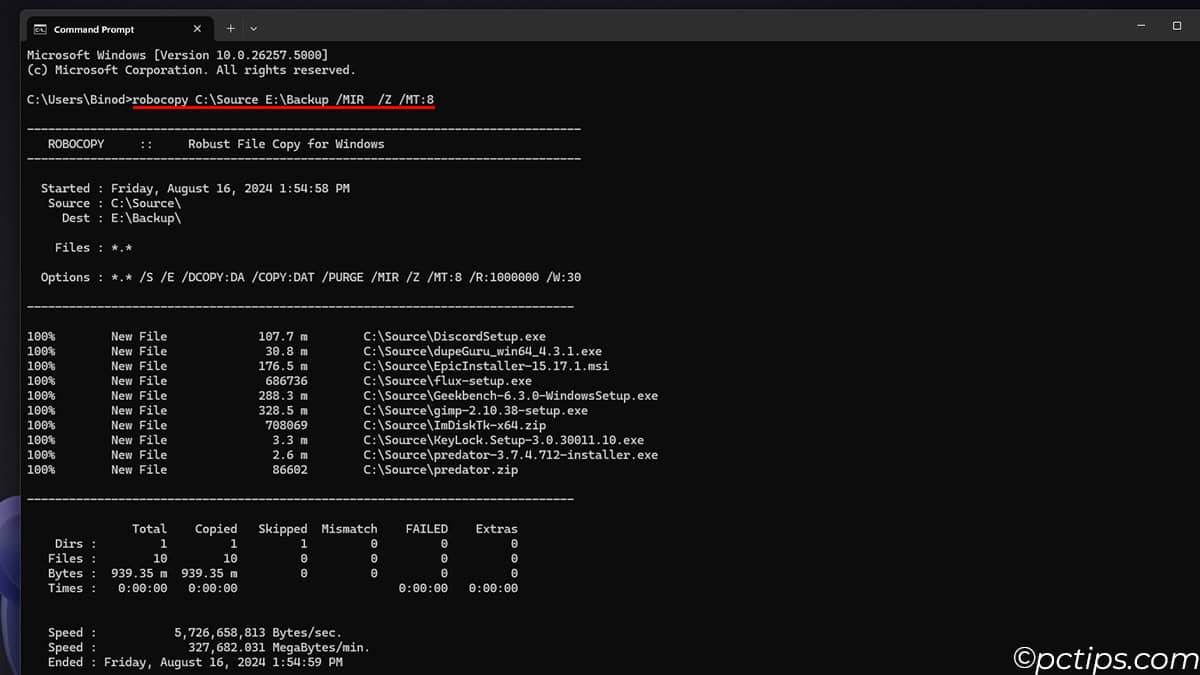The image size is (1200, 675).
Task: Click the DiscordSetup.exe file path
Action: click(x=455, y=336)
